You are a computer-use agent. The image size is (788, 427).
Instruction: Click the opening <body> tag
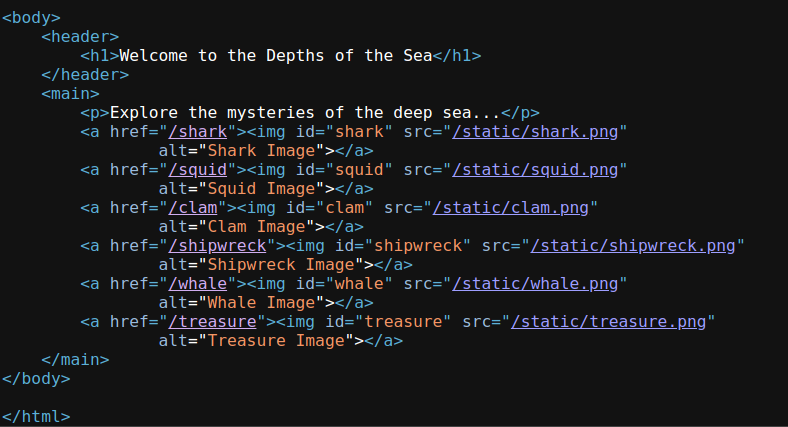pos(31,18)
